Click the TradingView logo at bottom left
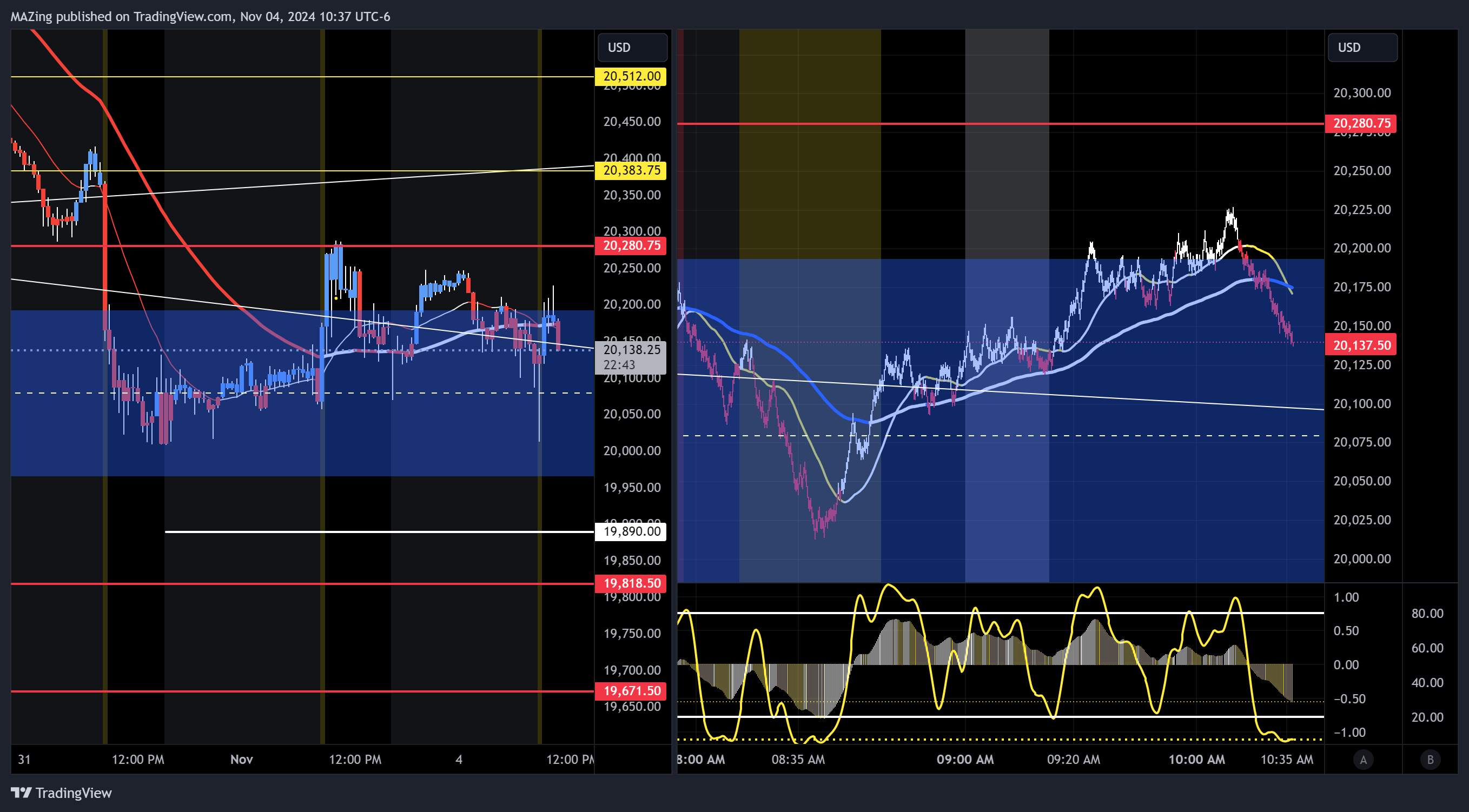The width and height of the screenshot is (1469, 812). pyautogui.click(x=61, y=793)
